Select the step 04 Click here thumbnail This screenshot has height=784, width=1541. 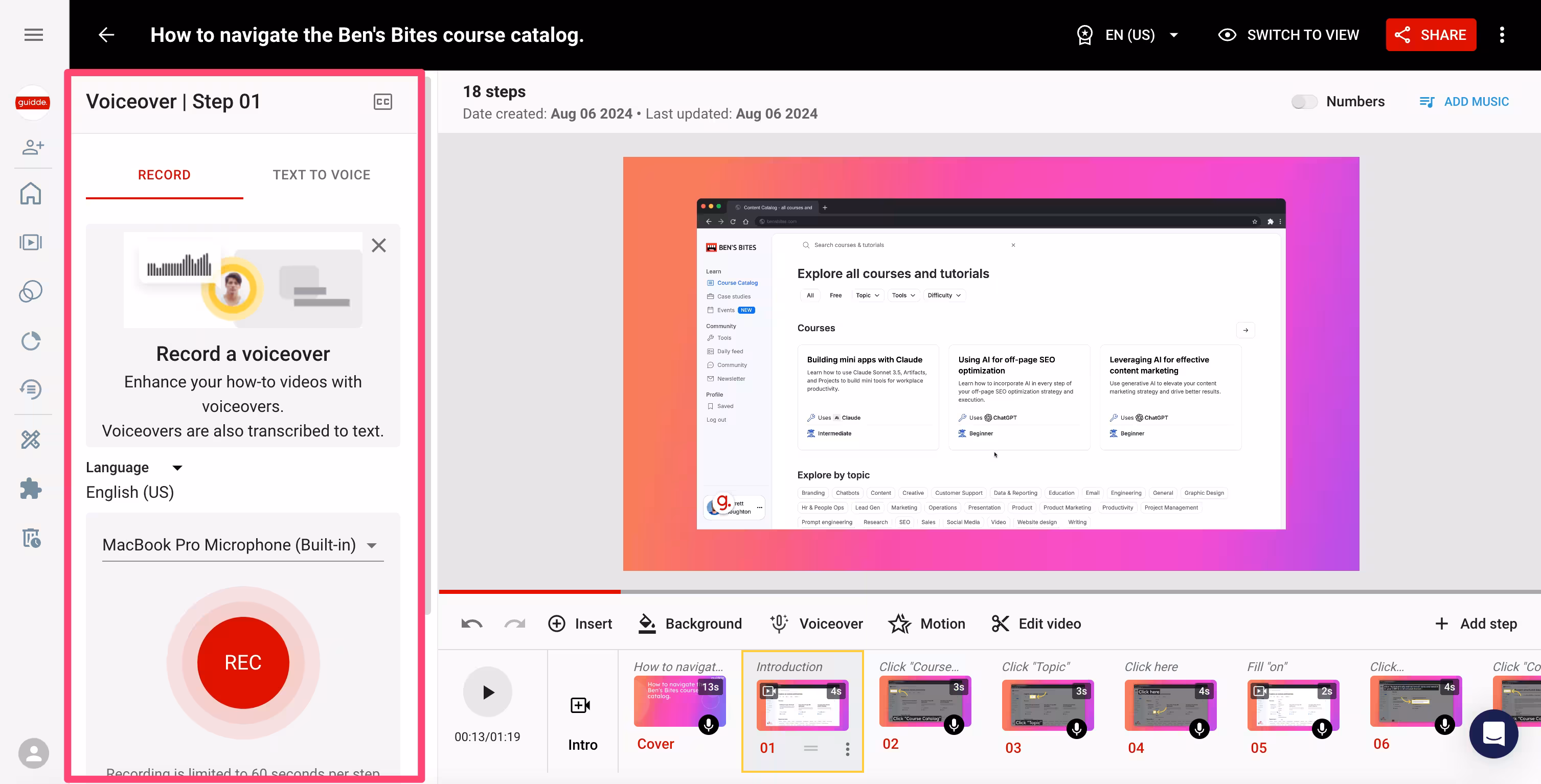point(1170,705)
